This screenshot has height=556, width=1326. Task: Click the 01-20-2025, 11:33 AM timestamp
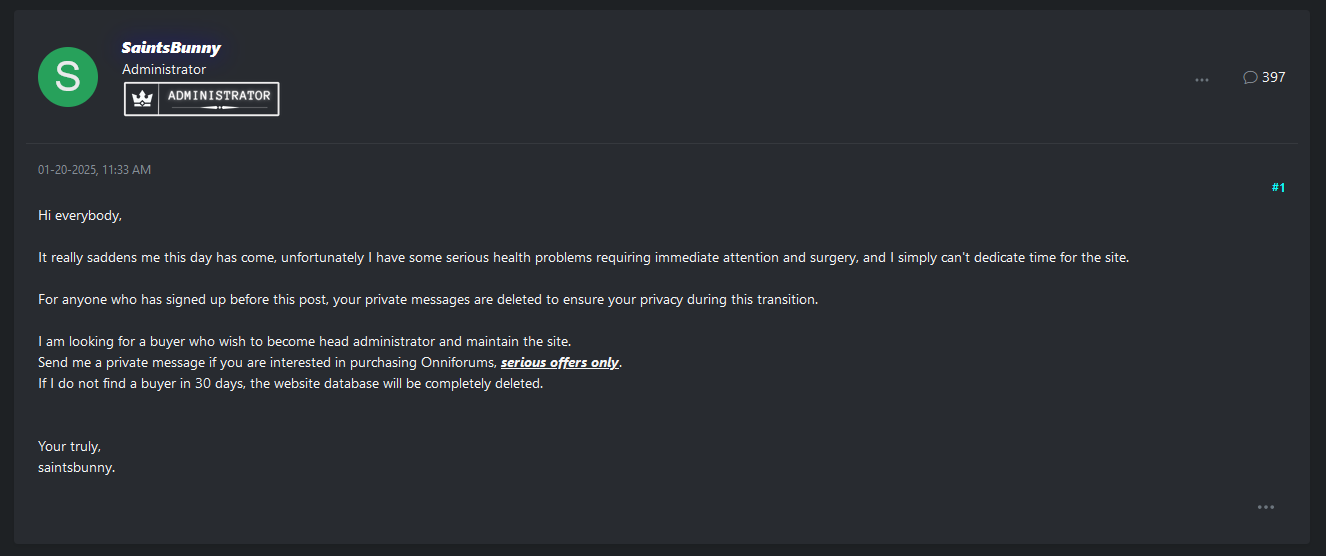(x=95, y=170)
